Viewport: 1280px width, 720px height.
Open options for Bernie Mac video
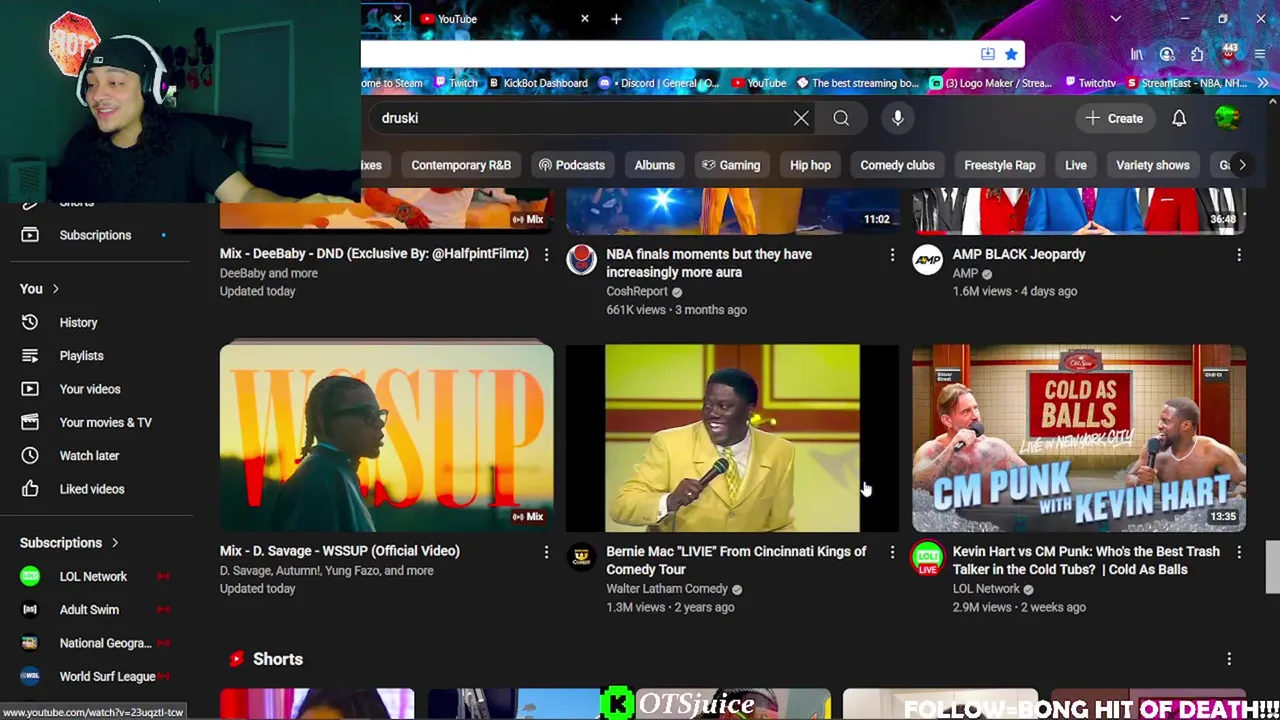[x=892, y=552]
